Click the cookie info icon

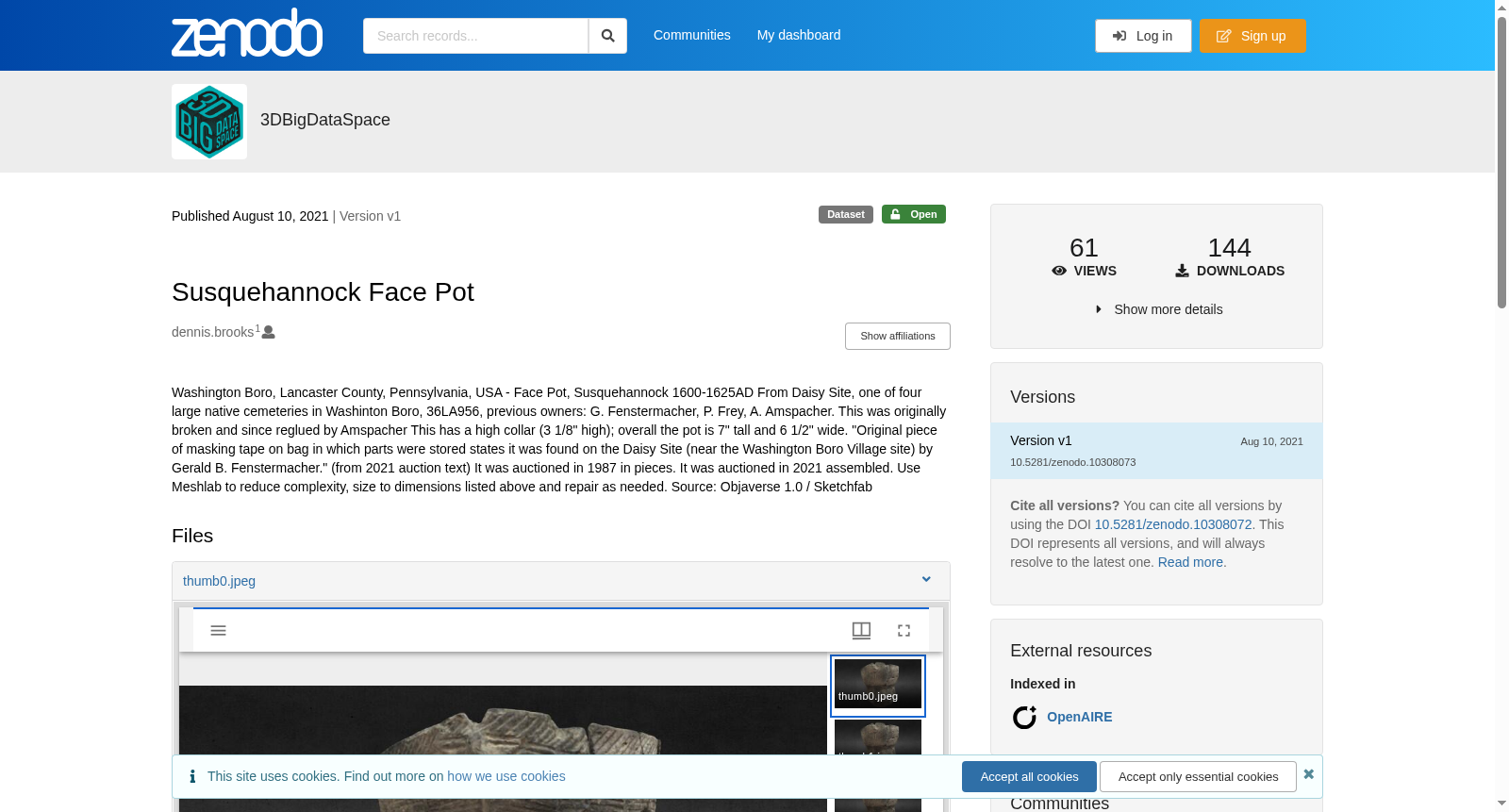pyautogui.click(x=192, y=776)
